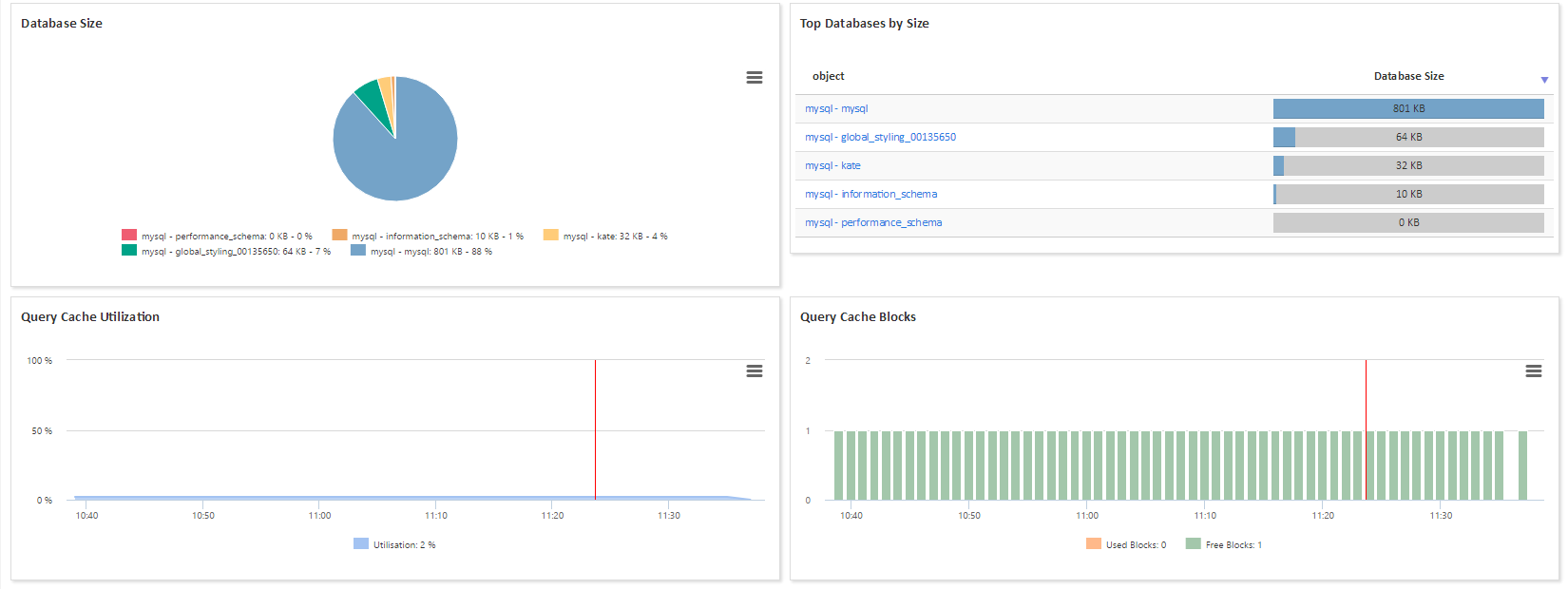Toggle the mysql - kate legend swatch
Screen dimensions: 1568x589
pos(550,235)
